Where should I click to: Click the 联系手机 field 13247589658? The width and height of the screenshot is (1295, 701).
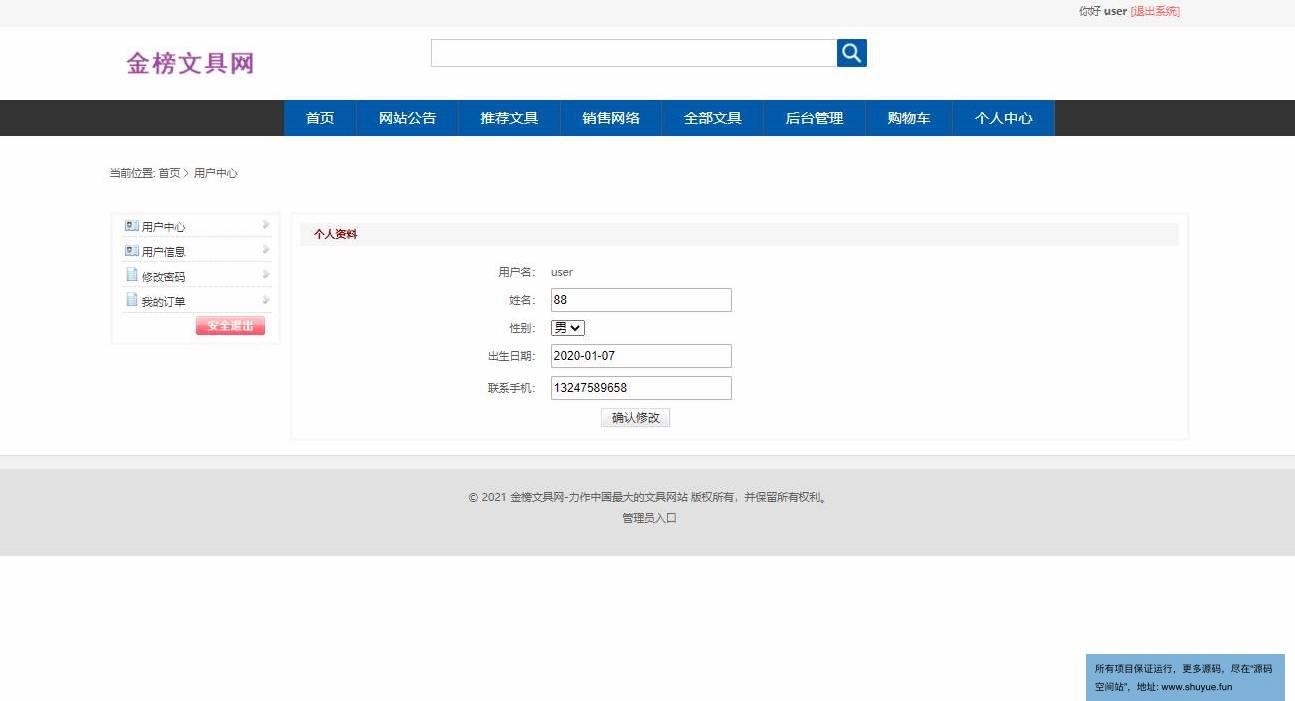(x=641, y=388)
